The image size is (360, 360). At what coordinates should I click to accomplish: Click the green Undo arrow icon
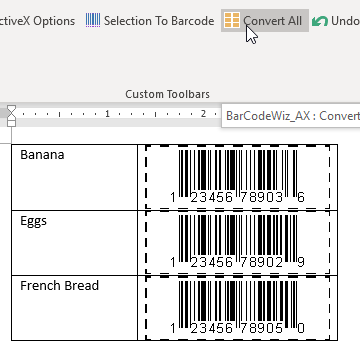point(320,21)
